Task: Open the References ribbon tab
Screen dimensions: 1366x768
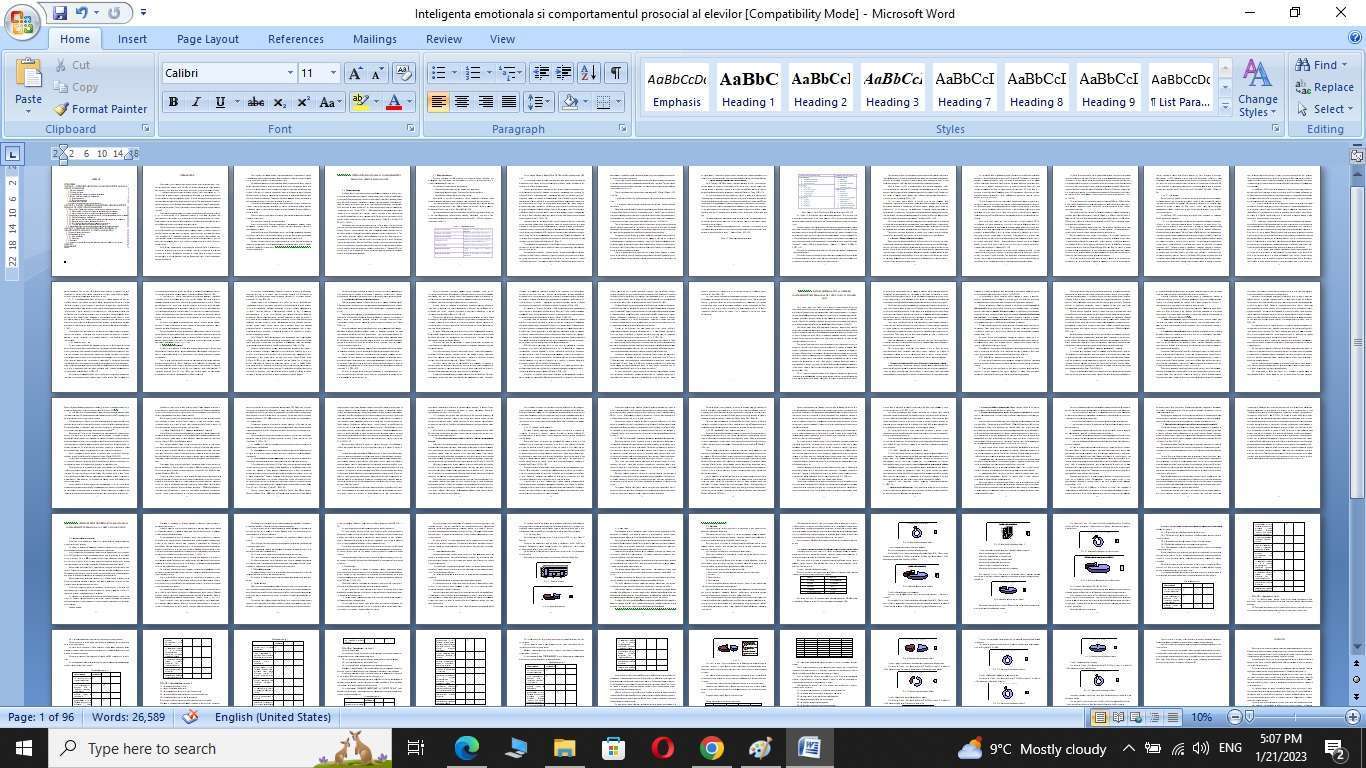Action: pos(295,39)
